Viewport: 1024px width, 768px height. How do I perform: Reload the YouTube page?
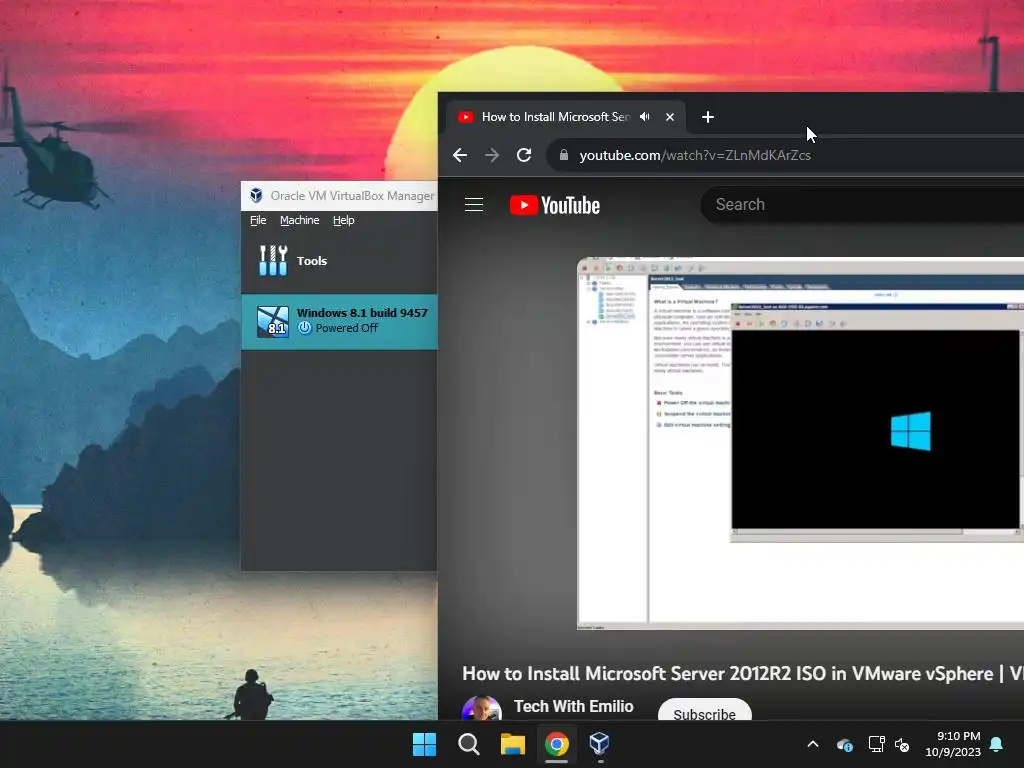click(524, 155)
